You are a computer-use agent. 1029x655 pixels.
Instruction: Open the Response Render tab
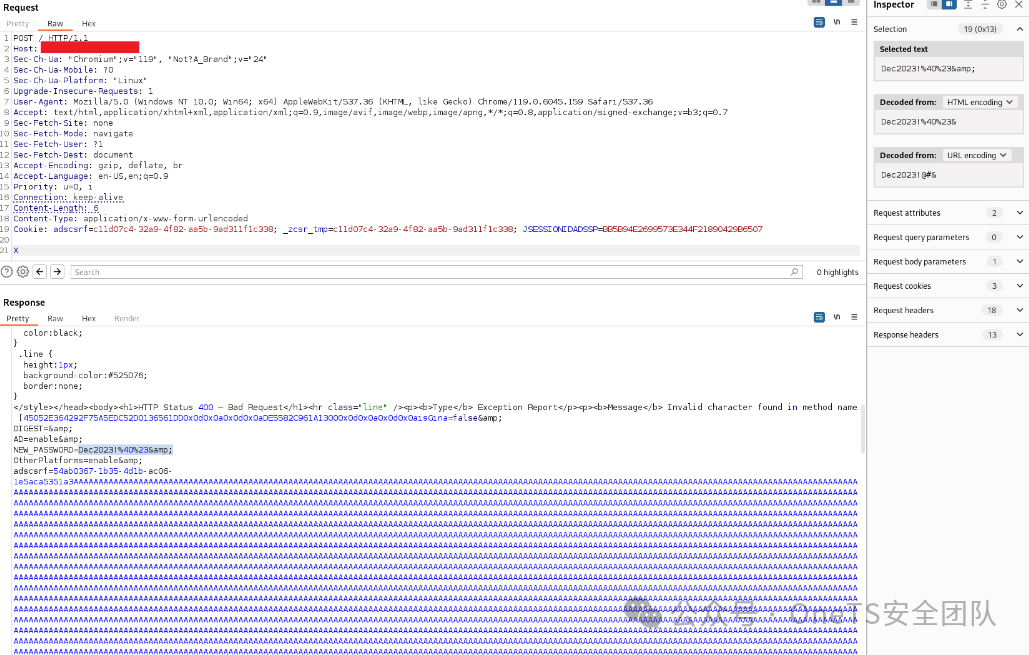[127, 318]
